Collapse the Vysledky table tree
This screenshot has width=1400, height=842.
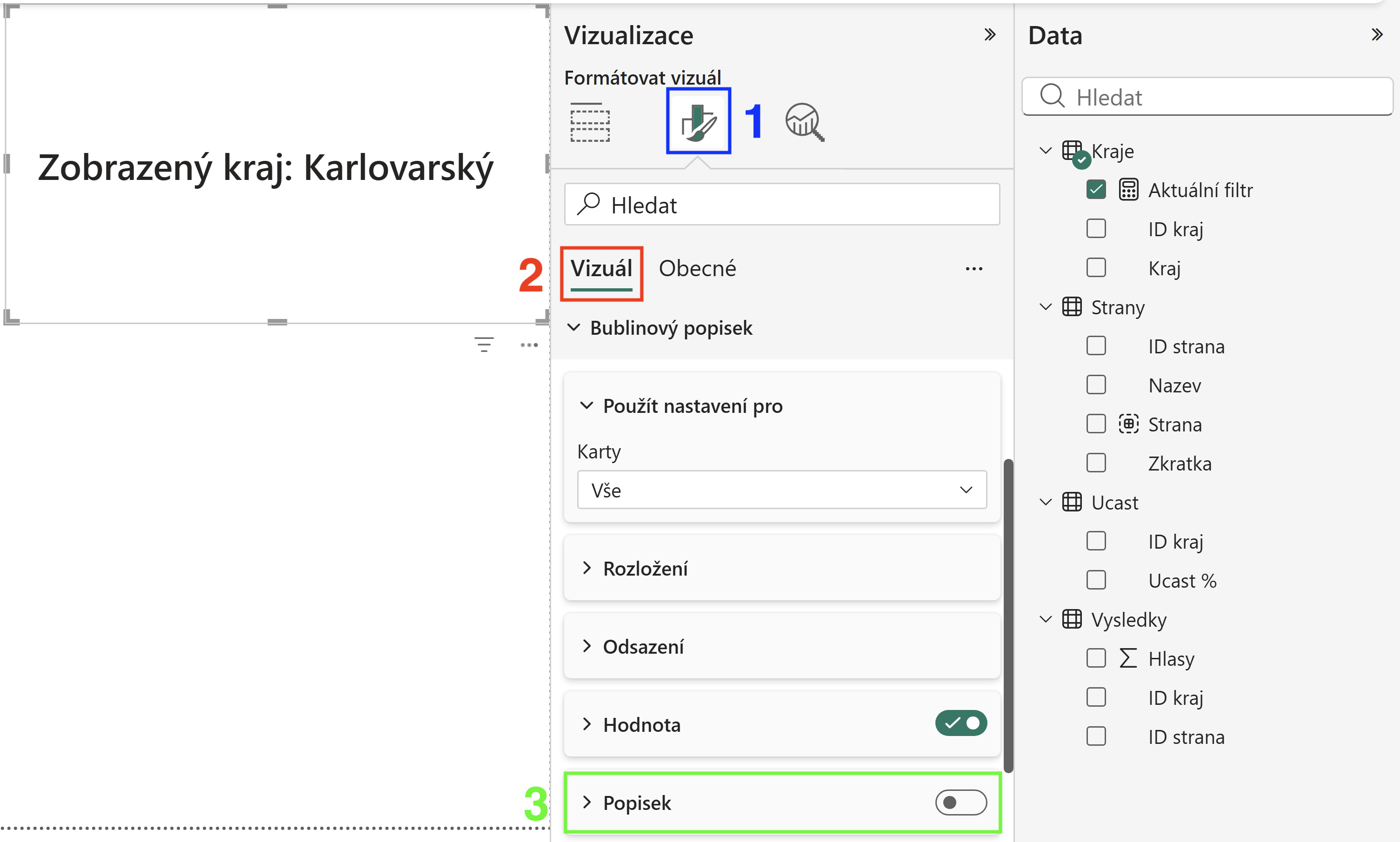coord(1045,619)
